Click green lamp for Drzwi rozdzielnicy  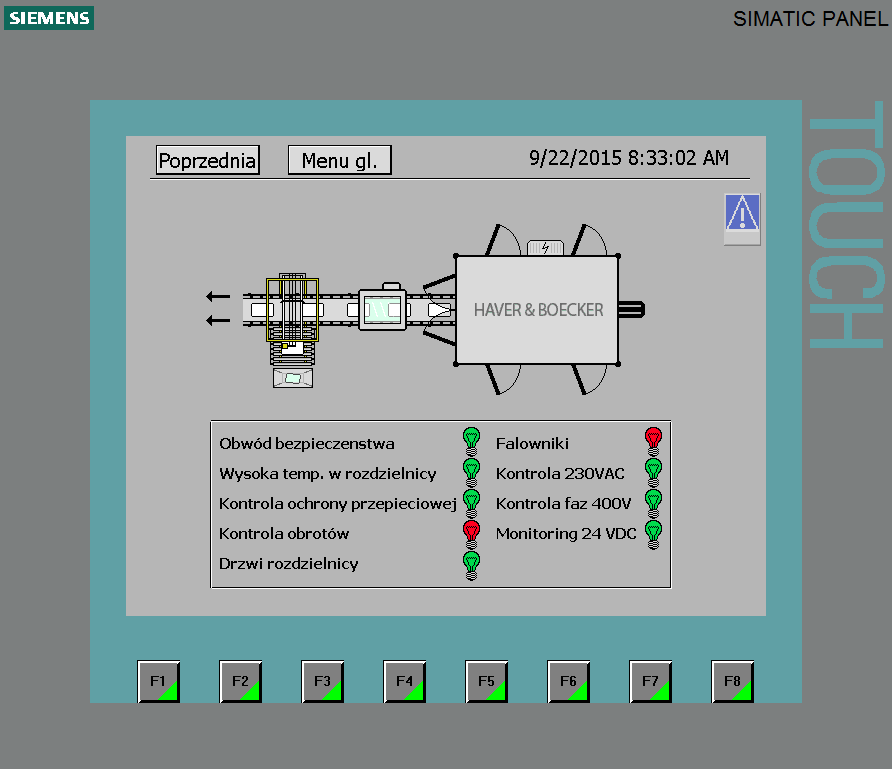472,565
